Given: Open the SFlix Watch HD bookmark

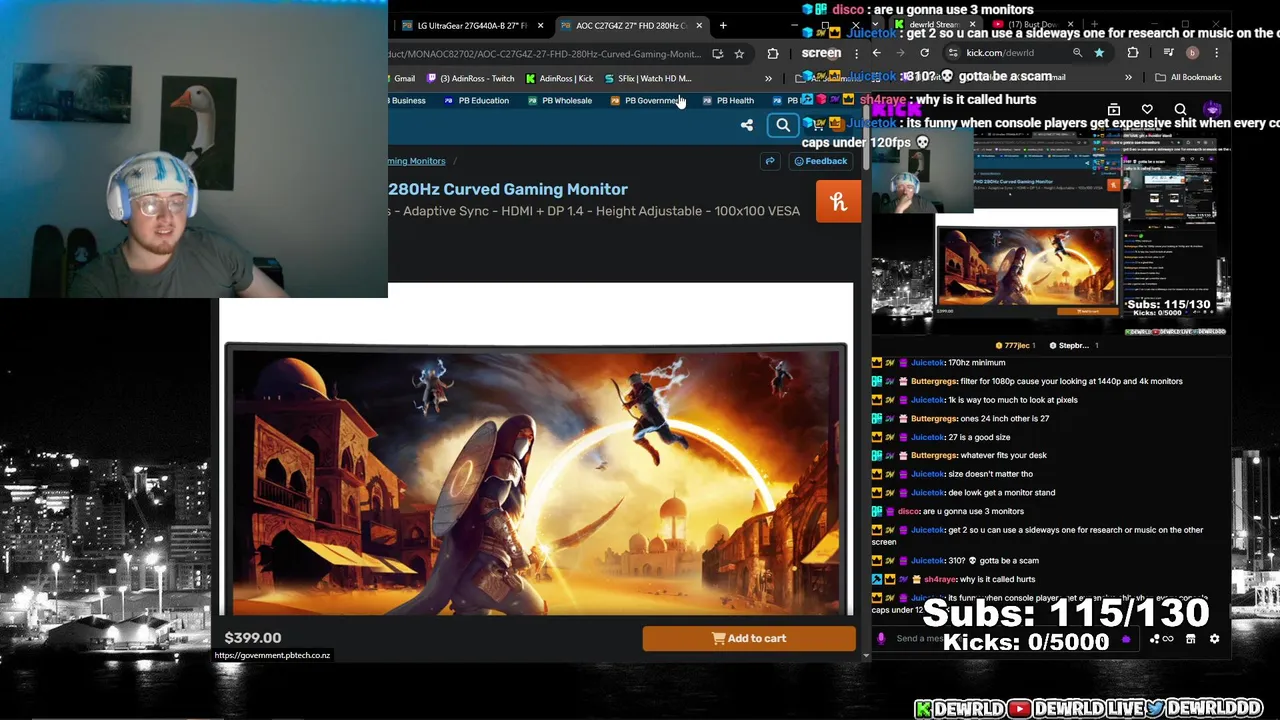Looking at the screenshot, I should click(x=648, y=78).
